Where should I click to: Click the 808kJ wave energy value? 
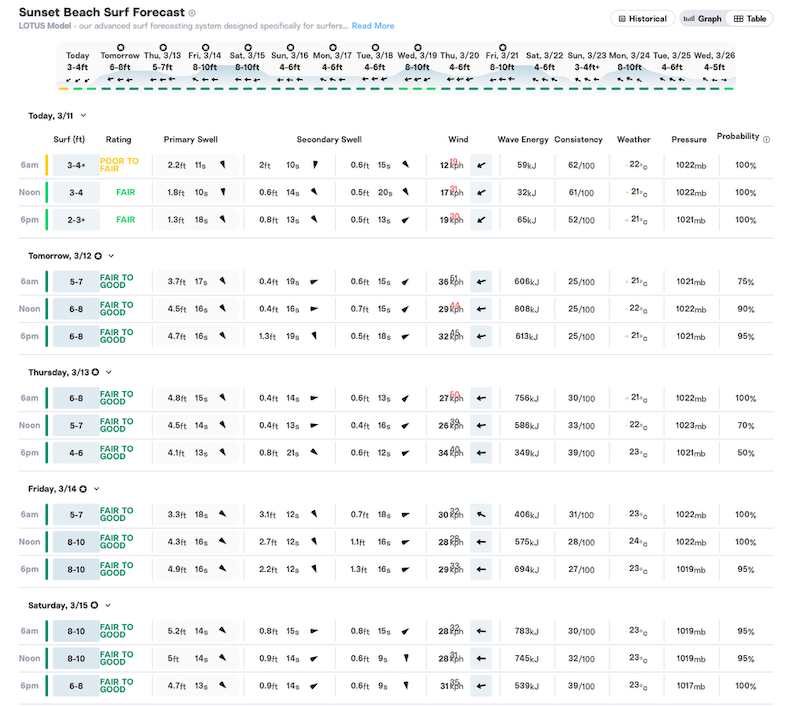click(x=527, y=309)
